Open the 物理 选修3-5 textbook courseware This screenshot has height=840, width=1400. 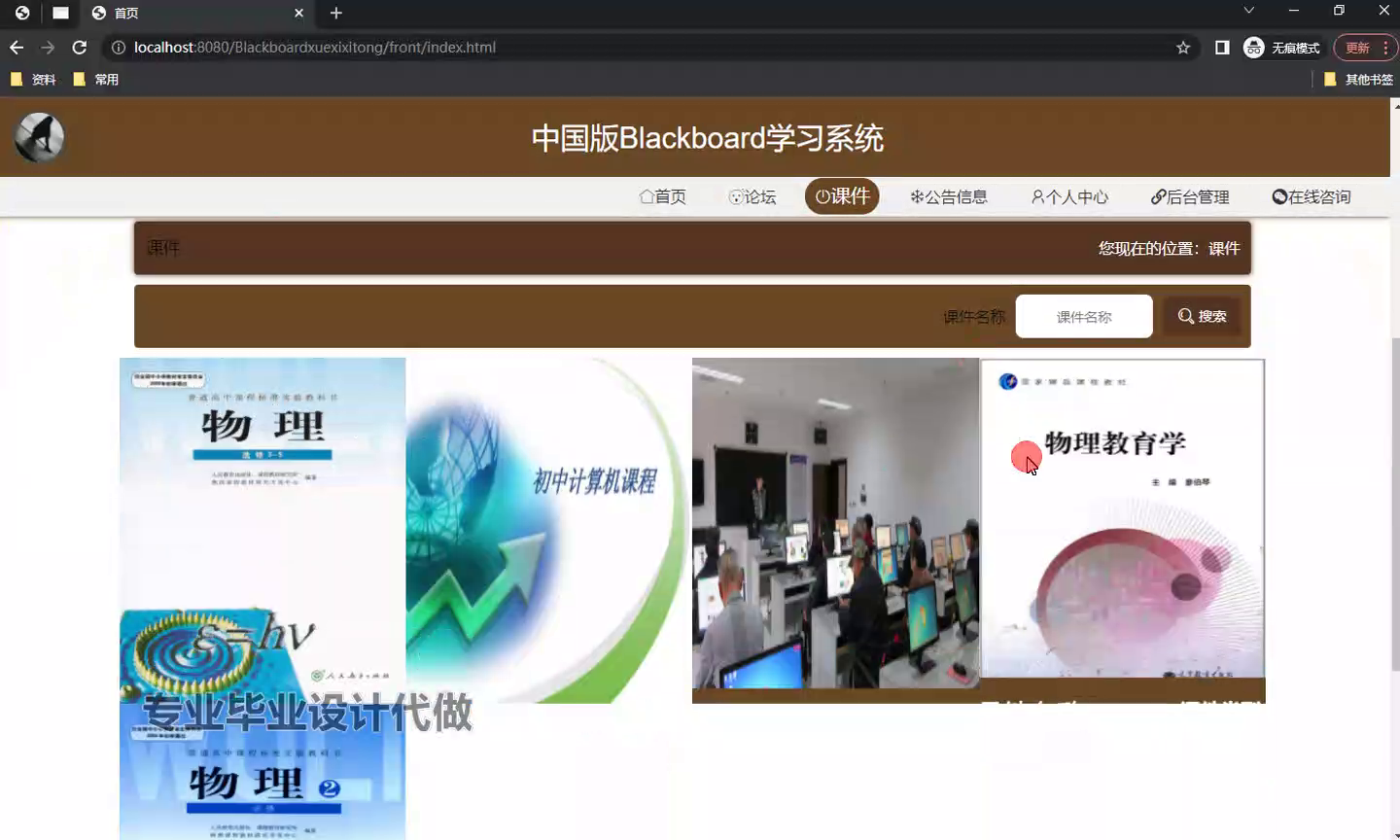pyautogui.click(x=262, y=530)
